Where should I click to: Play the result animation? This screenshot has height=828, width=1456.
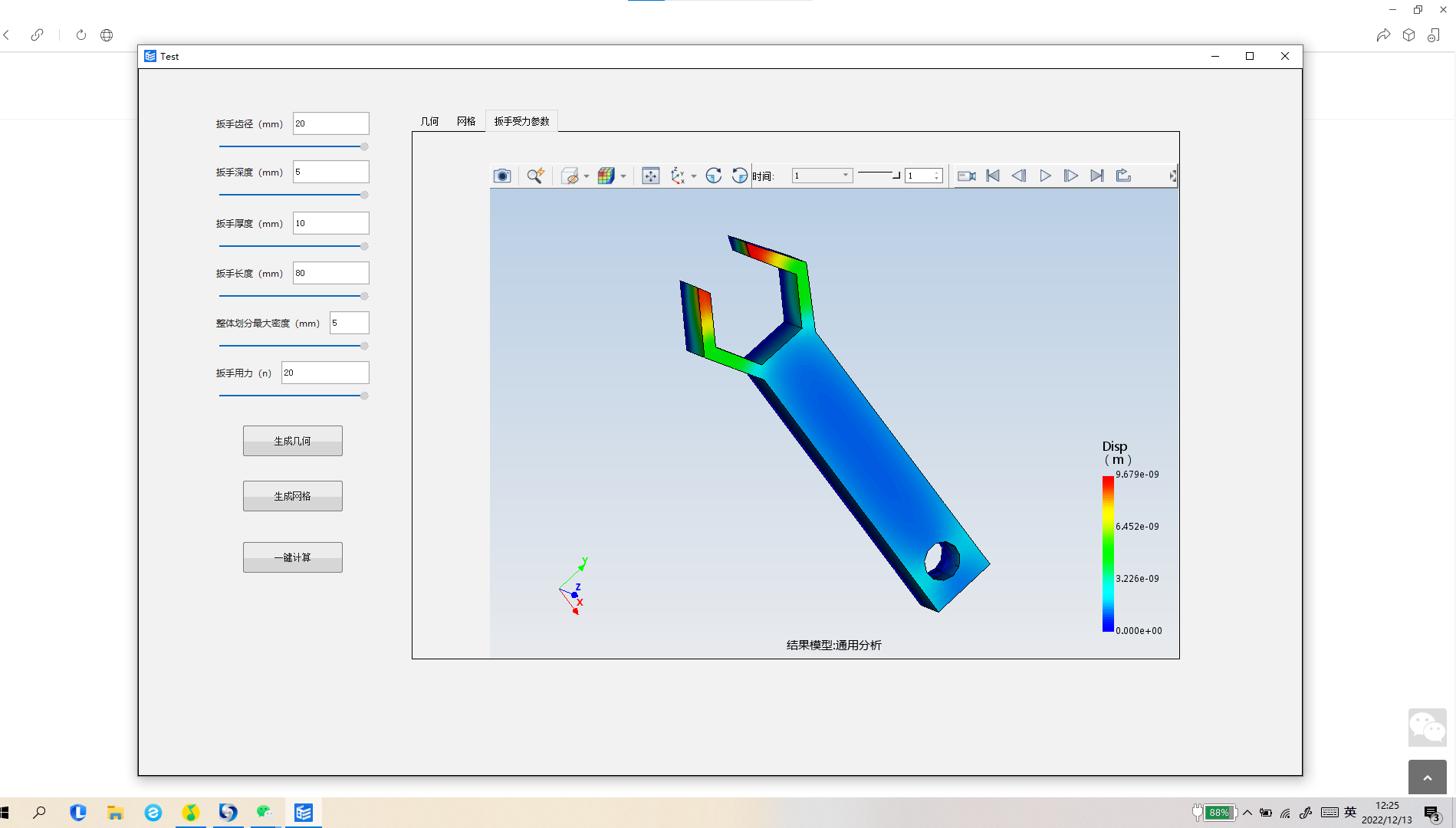1045,176
